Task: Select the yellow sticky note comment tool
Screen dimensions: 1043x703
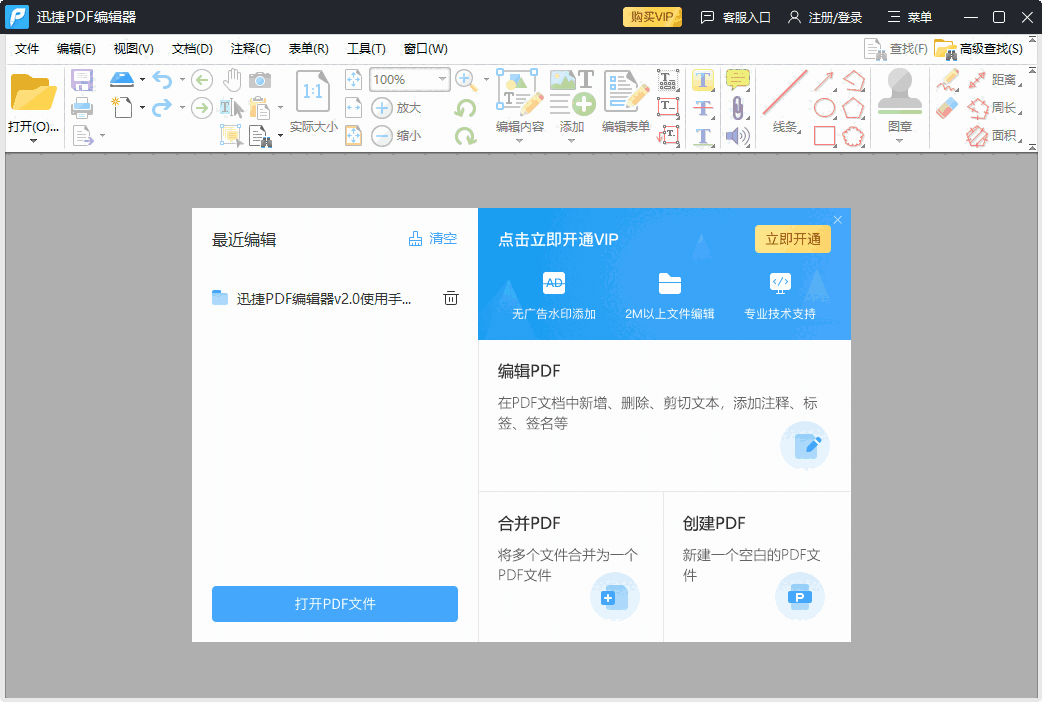Action: point(738,80)
